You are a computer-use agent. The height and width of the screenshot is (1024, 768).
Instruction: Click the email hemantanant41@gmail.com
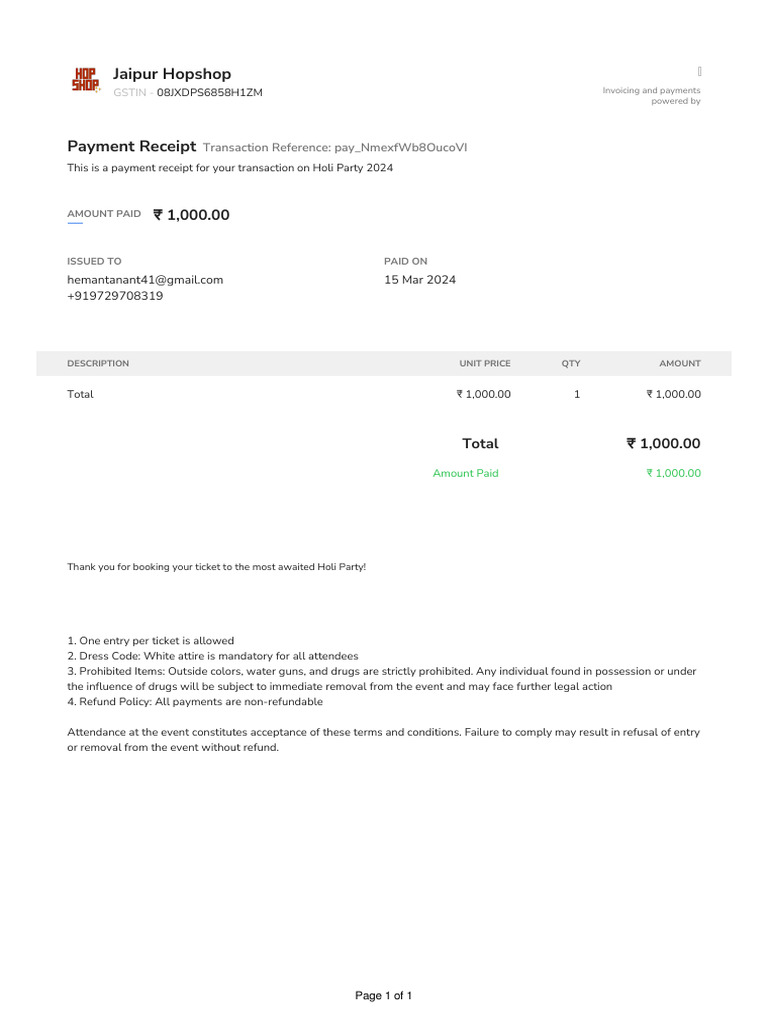coord(145,280)
